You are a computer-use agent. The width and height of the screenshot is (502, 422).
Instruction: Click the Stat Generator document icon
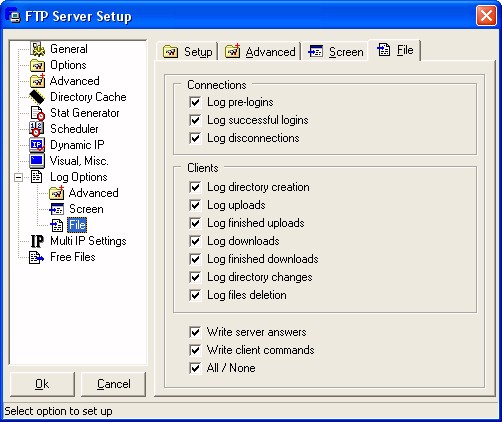37,113
